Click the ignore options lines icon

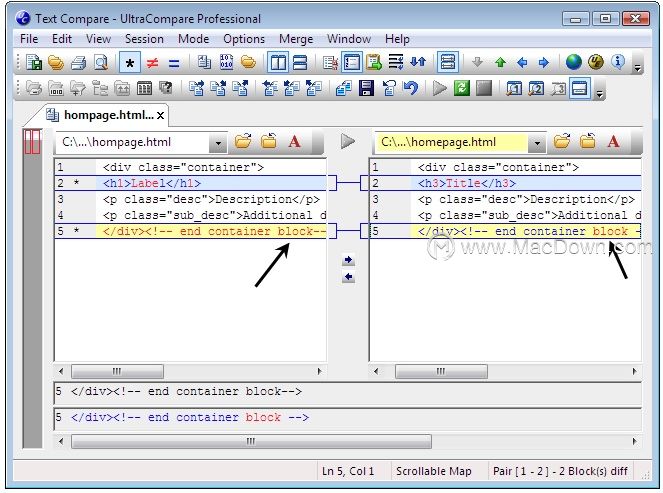[396, 63]
